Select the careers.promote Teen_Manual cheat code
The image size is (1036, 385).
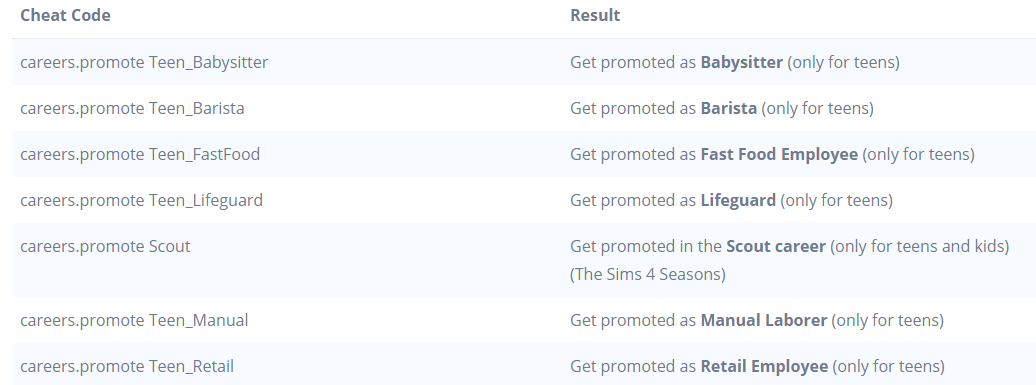(134, 320)
